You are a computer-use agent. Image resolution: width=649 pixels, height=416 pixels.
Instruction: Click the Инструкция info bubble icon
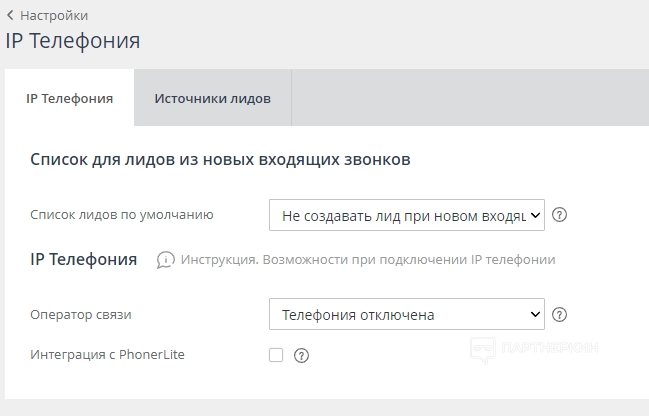point(166,260)
